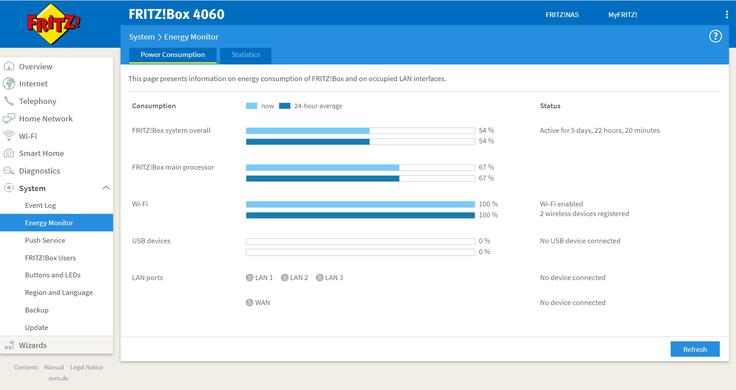Click the Wi-Fi now consumption bar
The image size is (736, 390).
point(360,204)
